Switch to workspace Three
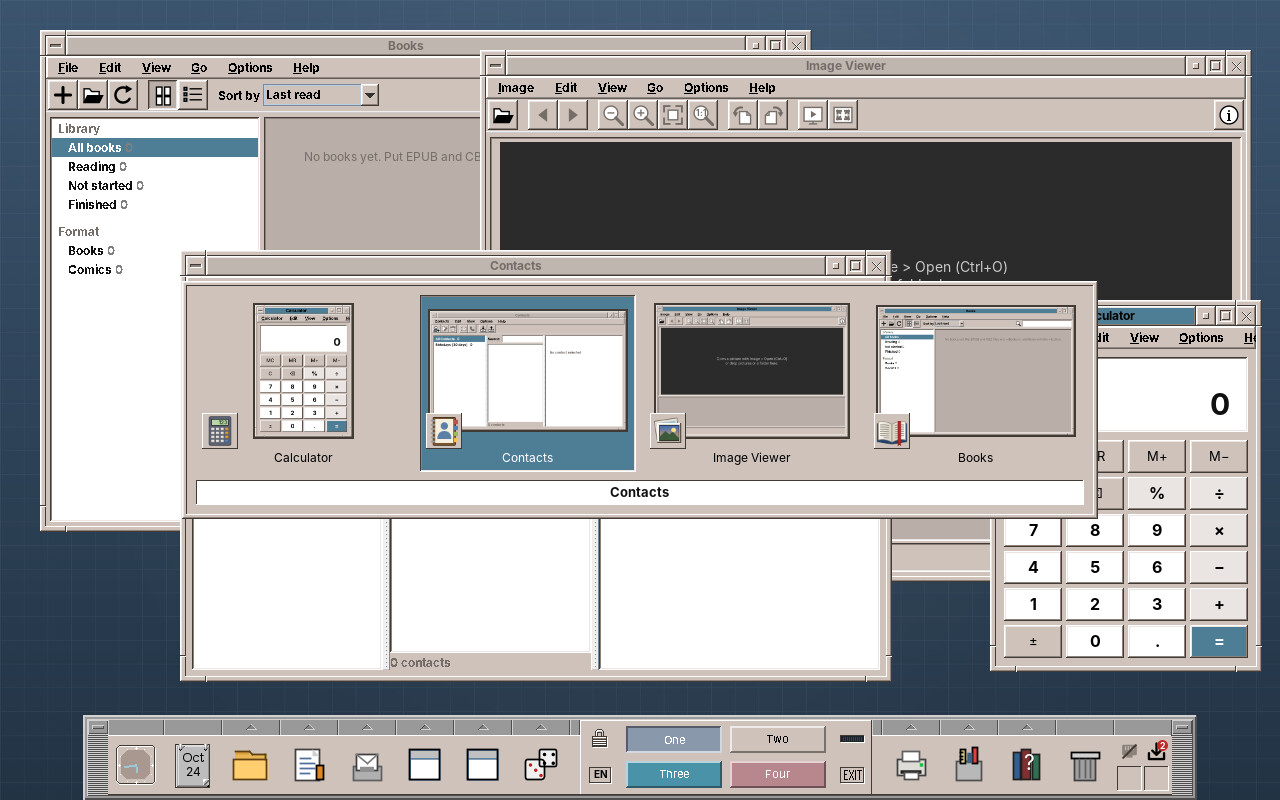 point(674,774)
